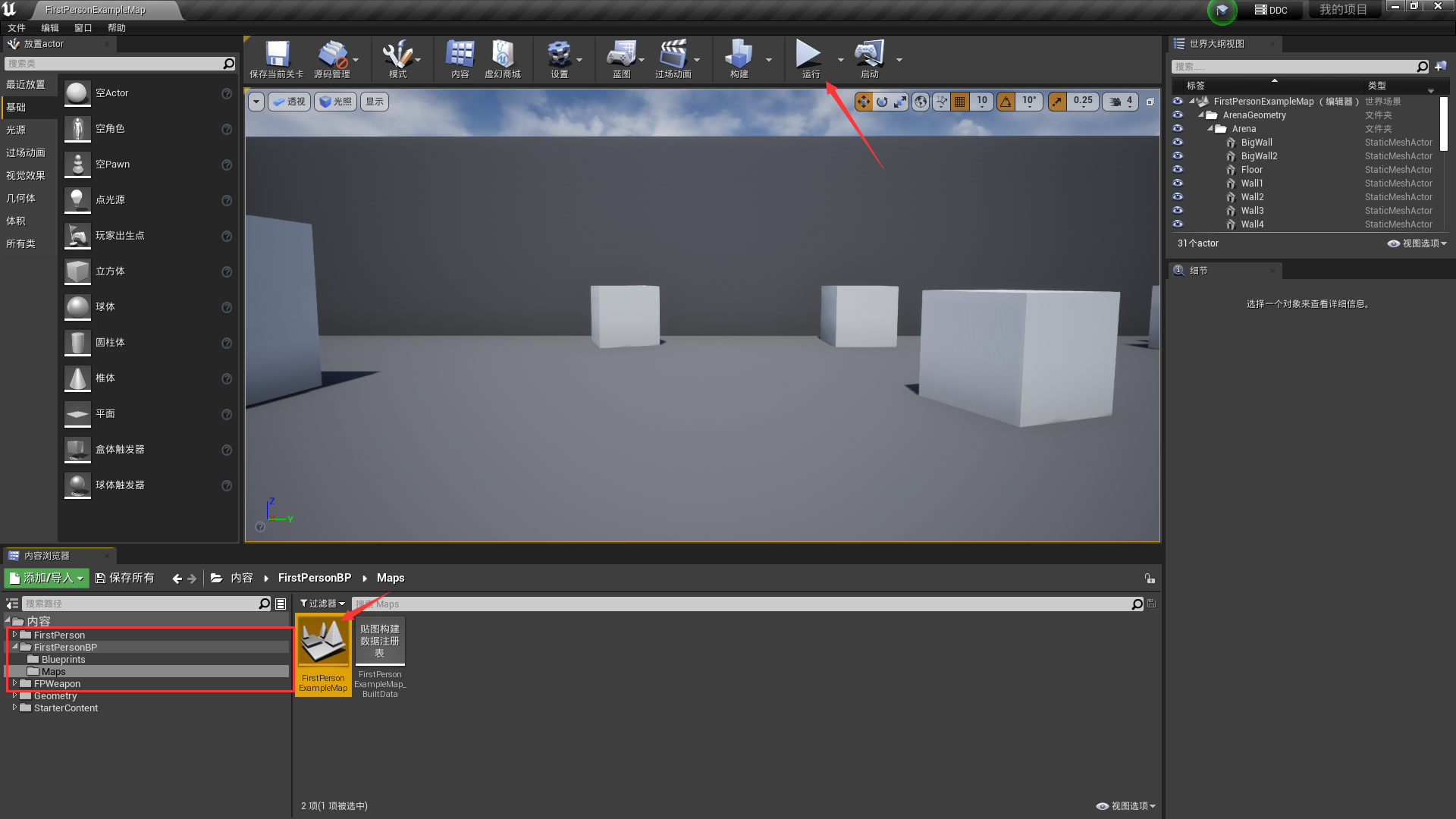Open Play options dropdown arrow

pyautogui.click(x=840, y=59)
